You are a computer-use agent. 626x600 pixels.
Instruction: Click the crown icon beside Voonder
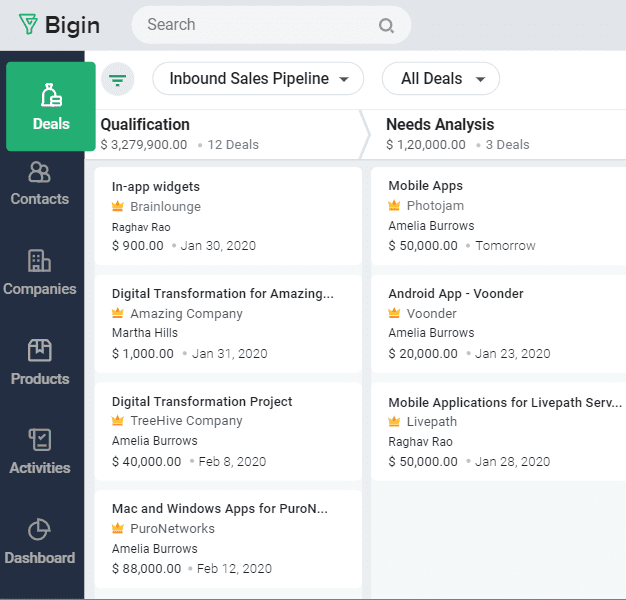[394, 313]
